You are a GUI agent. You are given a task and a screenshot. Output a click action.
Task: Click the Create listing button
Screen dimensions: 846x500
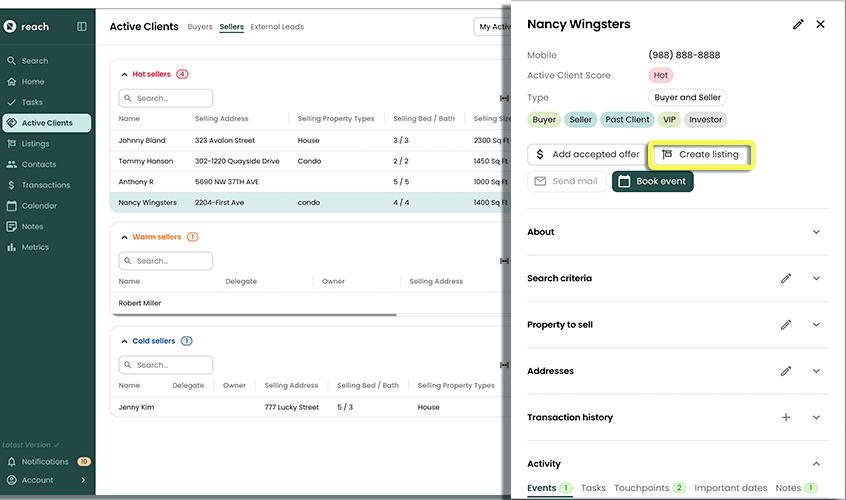[700, 155]
